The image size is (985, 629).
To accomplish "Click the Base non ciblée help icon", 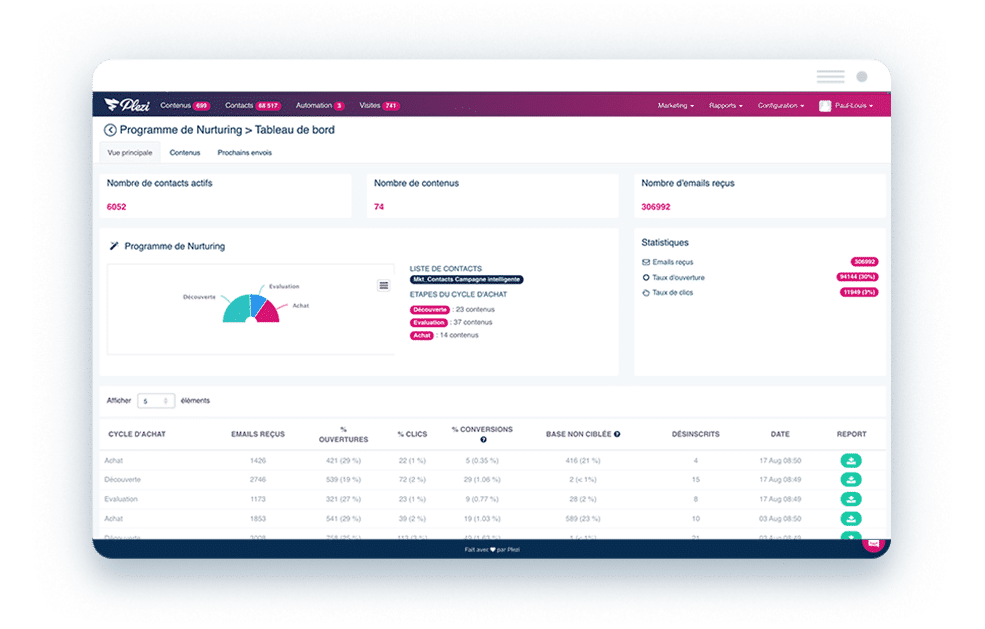I will pos(617,434).
